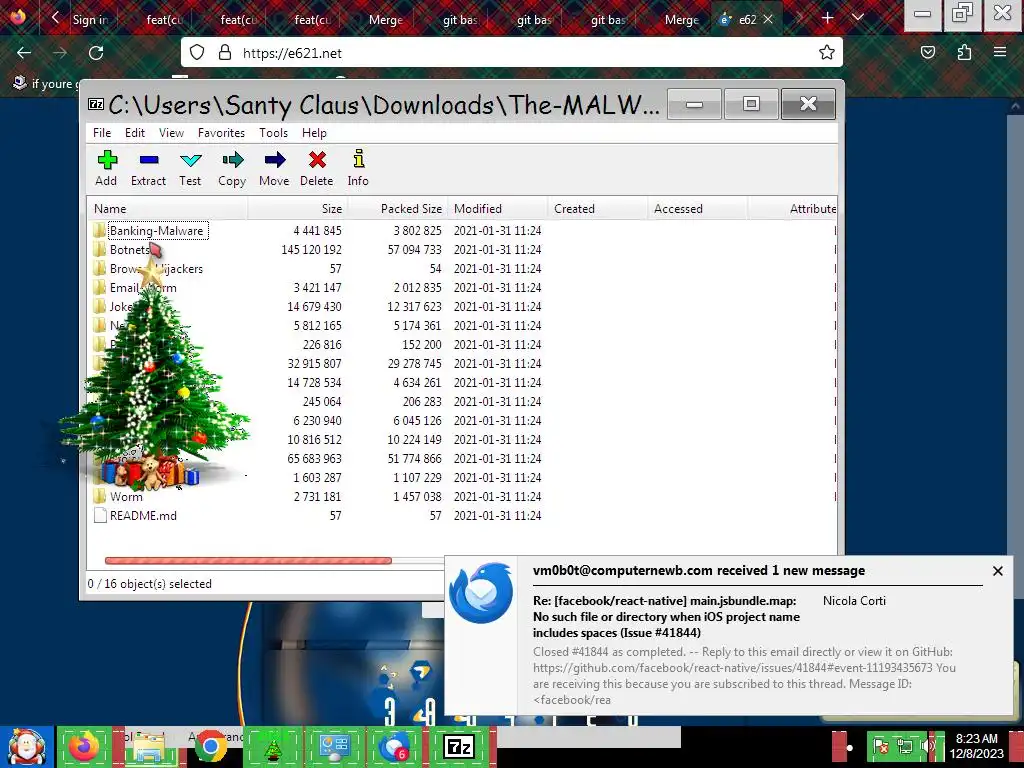The height and width of the screenshot is (768, 1024).
Task: Open the Favorites menu in 7-Zip
Action: (x=221, y=133)
